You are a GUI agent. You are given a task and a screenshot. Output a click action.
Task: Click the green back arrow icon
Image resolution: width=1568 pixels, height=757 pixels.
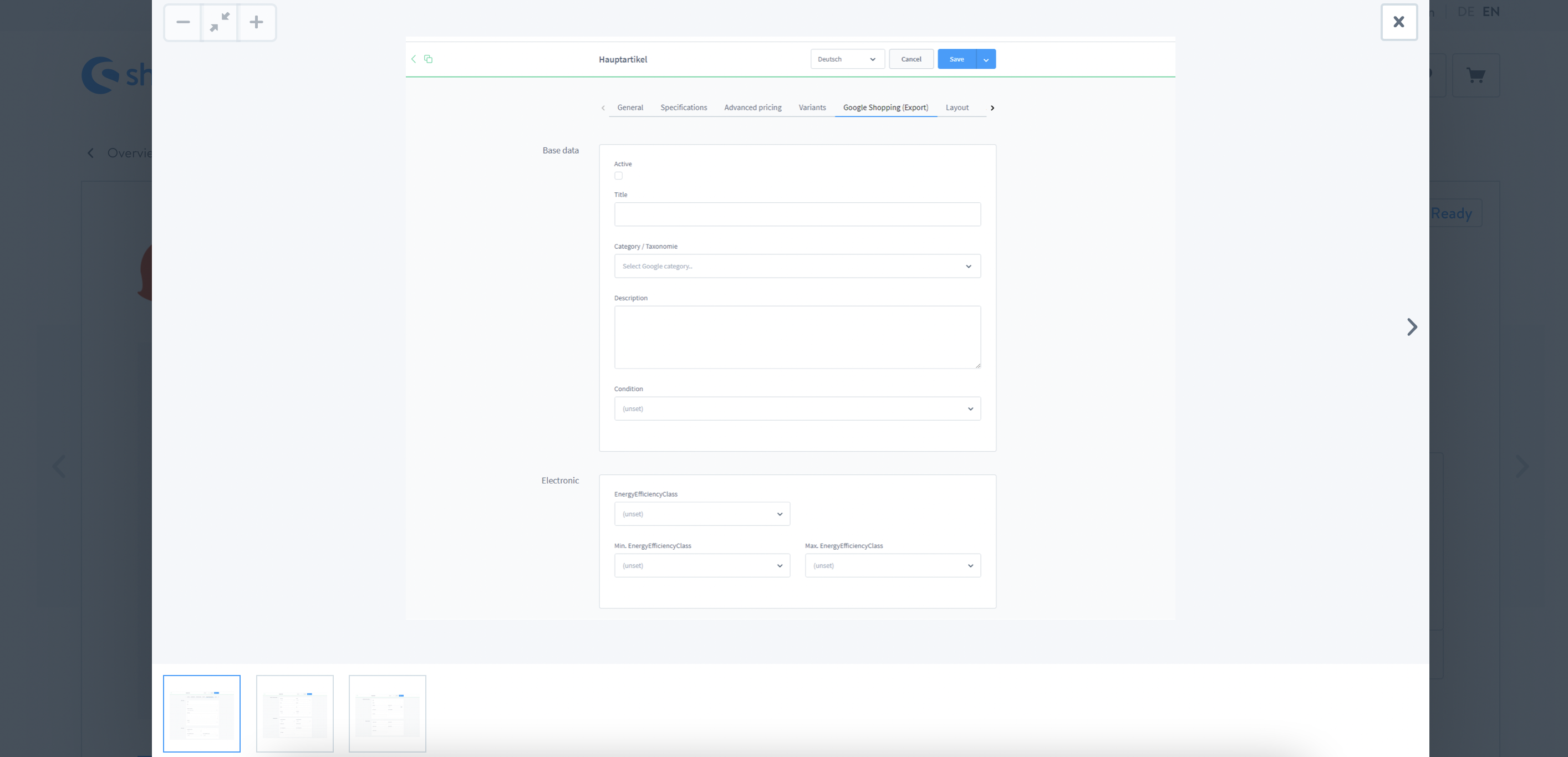pos(414,59)
